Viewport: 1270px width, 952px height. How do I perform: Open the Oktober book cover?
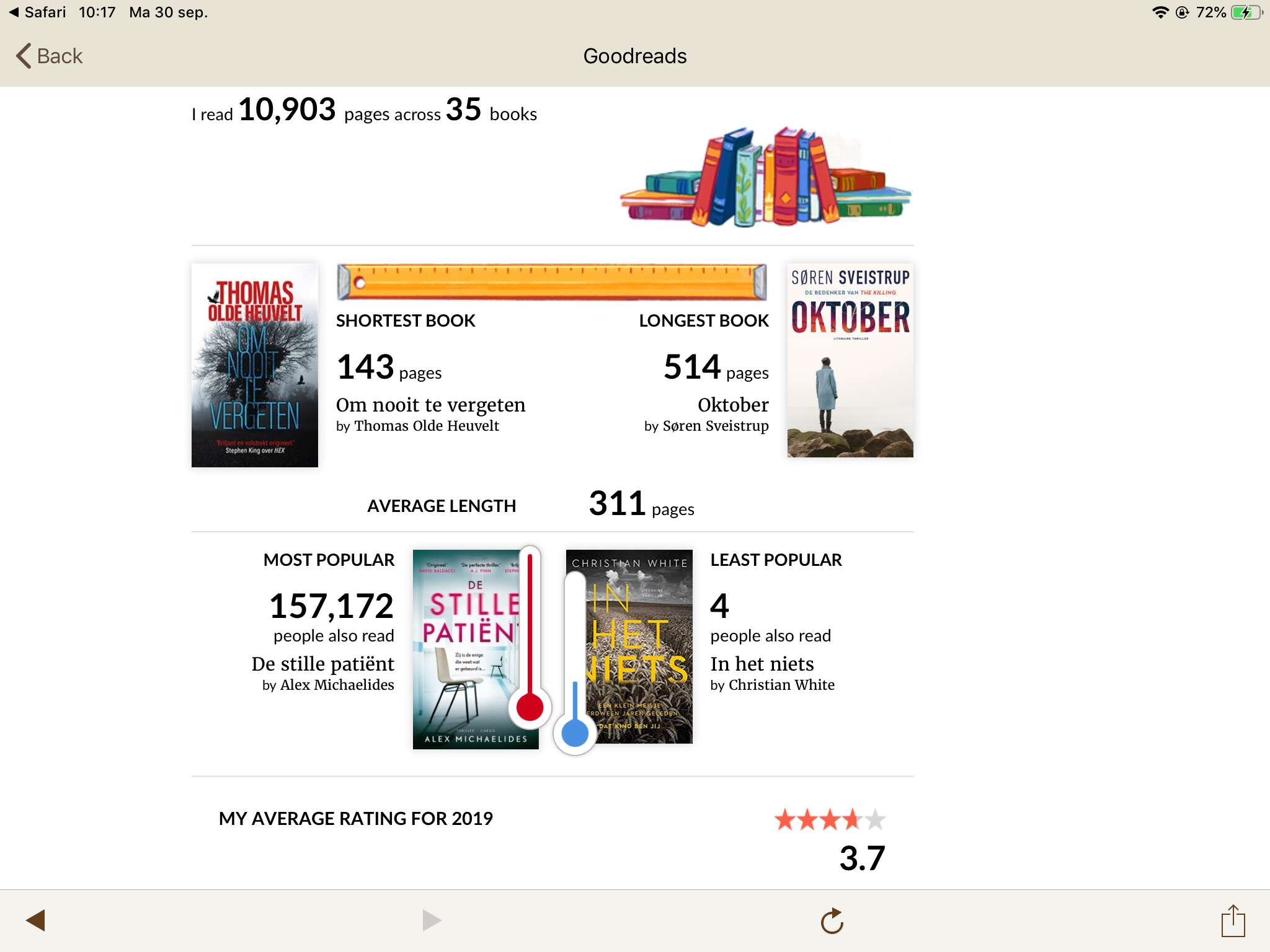click(850, 361)
